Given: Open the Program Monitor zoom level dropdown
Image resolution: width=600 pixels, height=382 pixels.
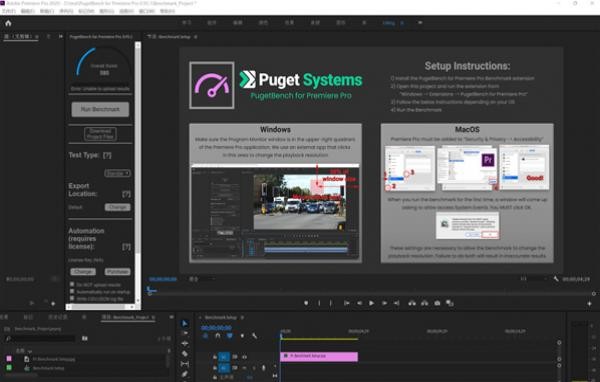Looking at the screenshot, I should point(202,279).
